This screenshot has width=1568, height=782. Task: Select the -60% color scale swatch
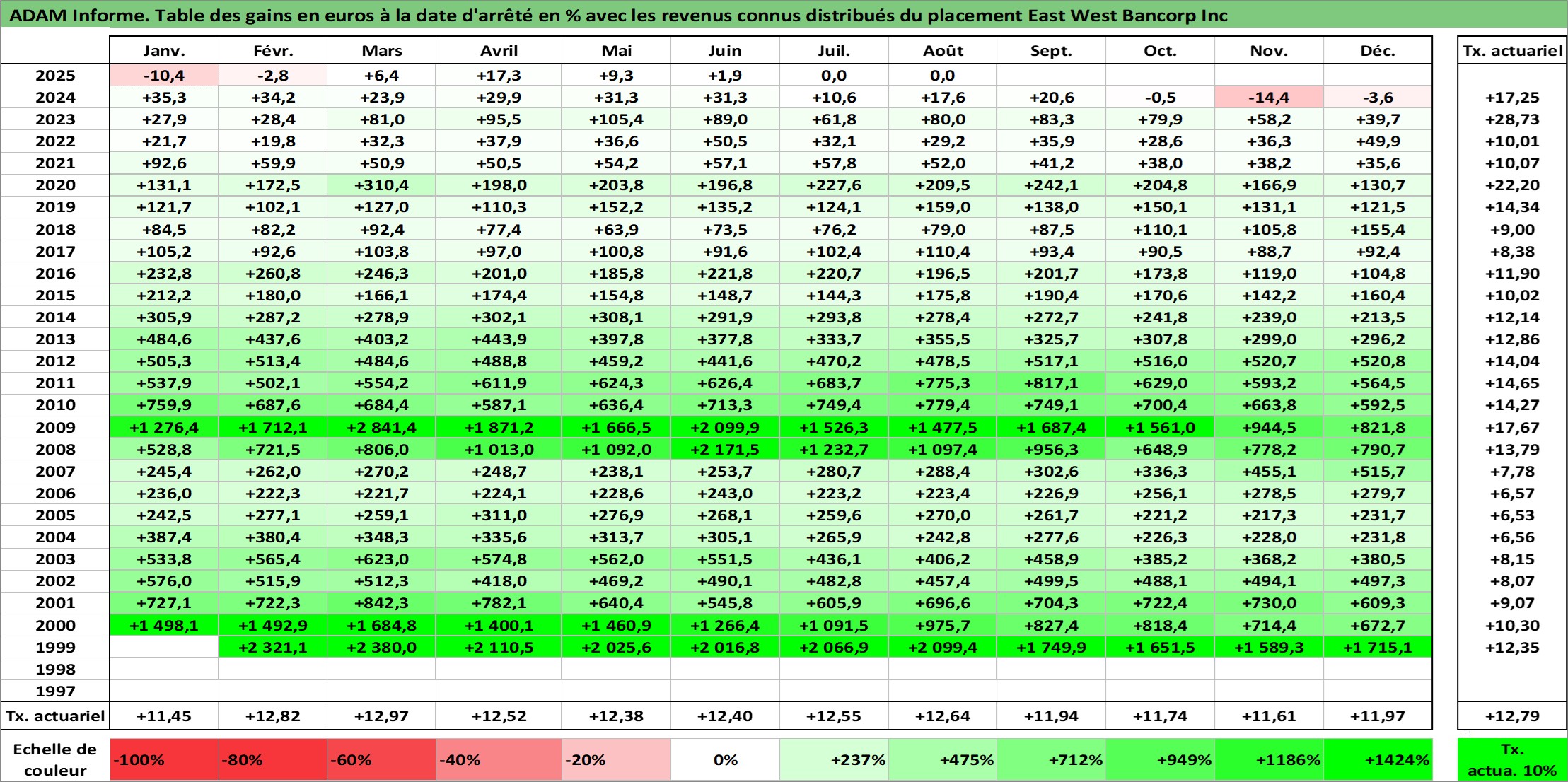click(382, 760)
